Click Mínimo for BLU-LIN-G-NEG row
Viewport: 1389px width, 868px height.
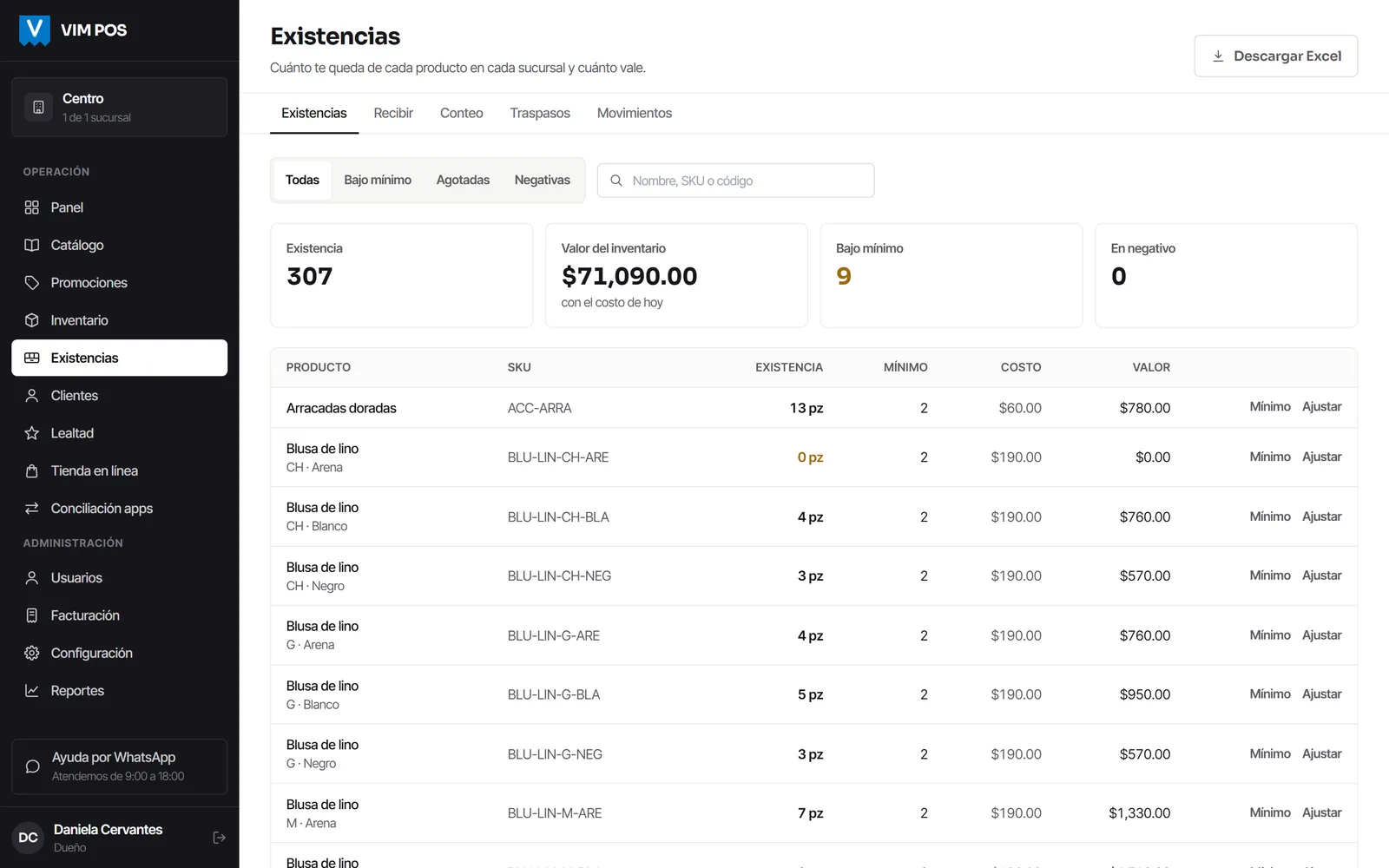1270,753
